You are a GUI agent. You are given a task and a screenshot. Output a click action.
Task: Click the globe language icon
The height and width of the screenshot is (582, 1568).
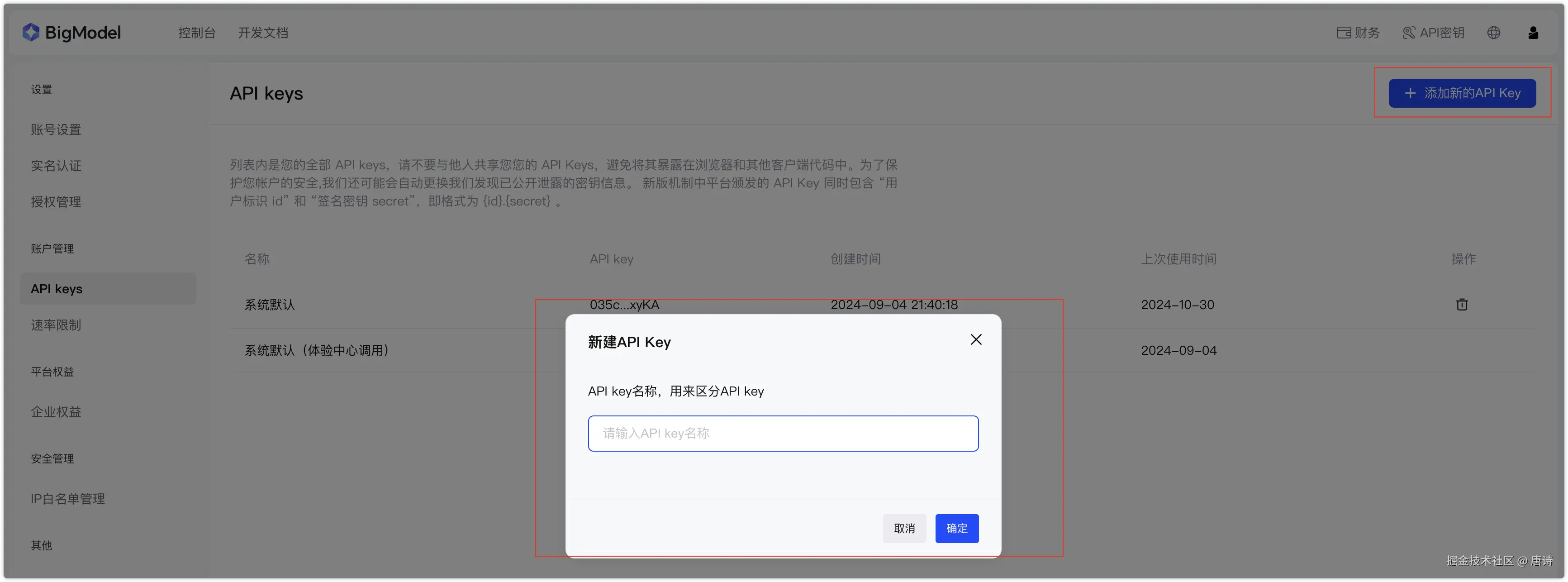pyautogui.click(x=1494, y=33)
